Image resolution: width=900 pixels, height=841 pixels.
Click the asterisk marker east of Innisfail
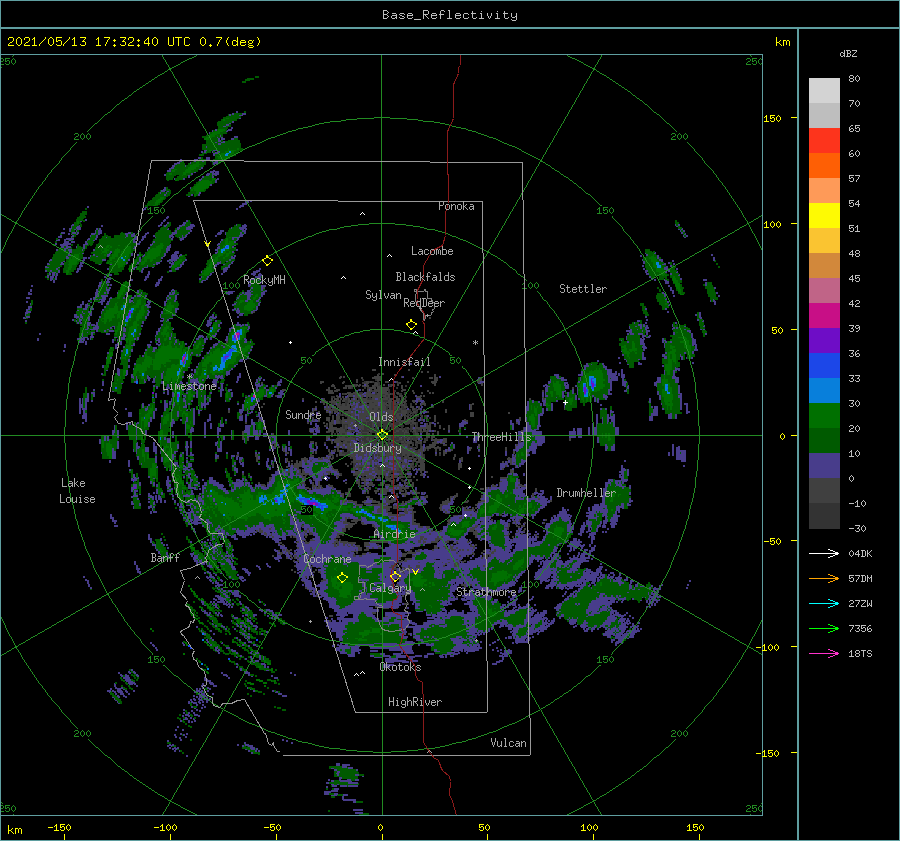[x=475, y=343]
